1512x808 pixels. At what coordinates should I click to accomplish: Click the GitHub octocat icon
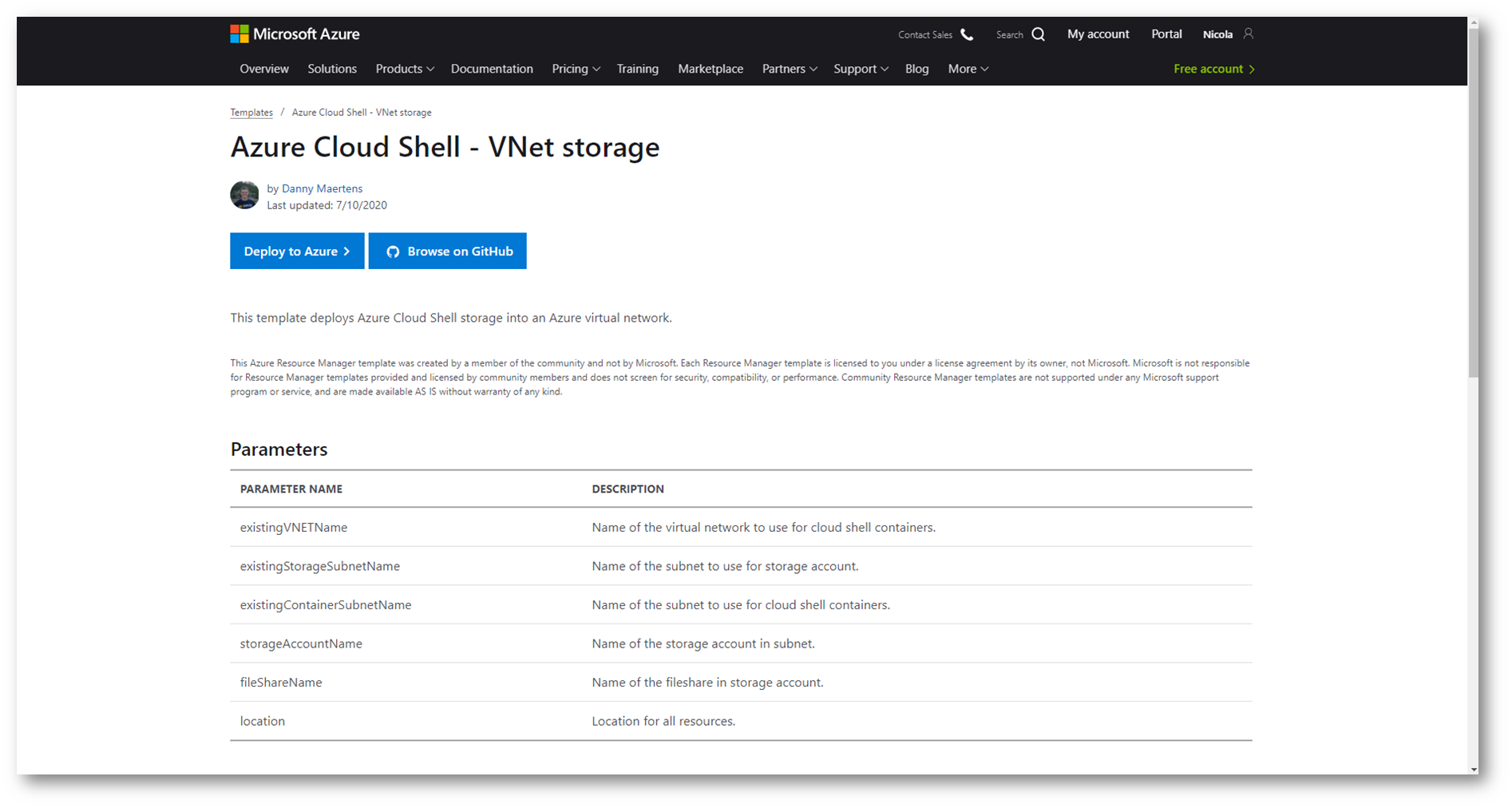tap(393, 252)
